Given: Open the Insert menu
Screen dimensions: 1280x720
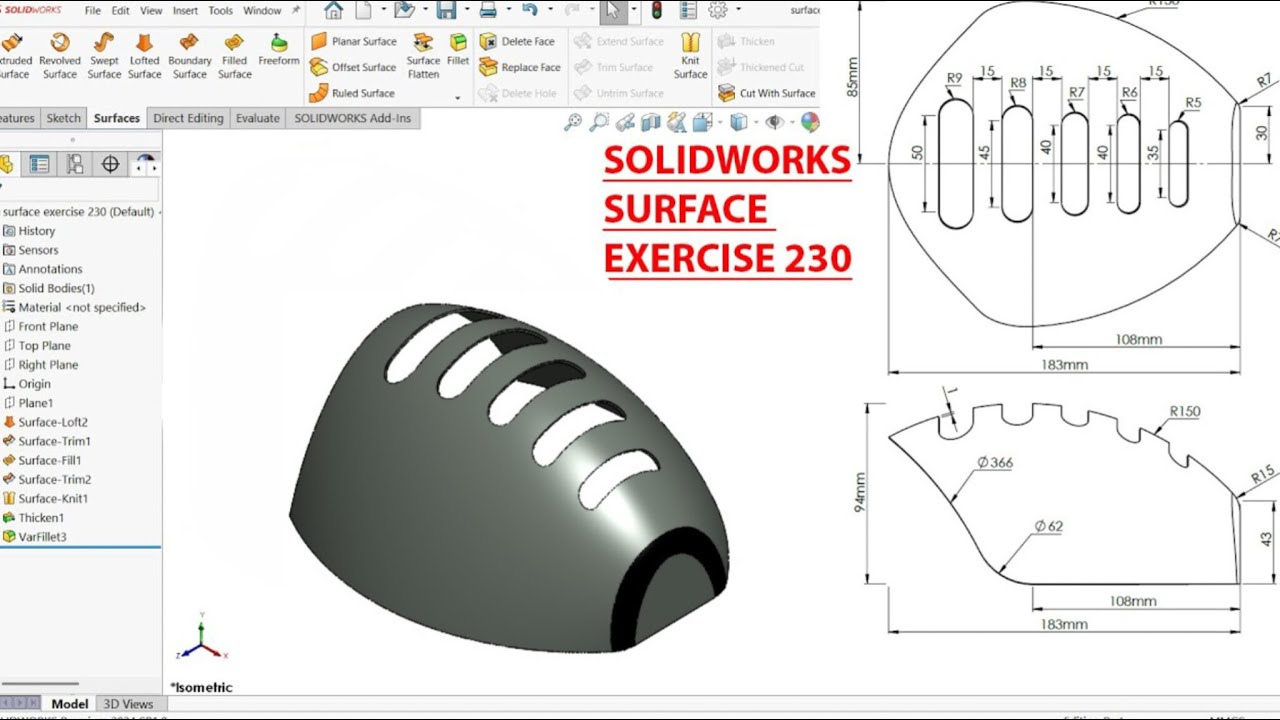Looking at the screenshot, I should (x=185, y=11).
